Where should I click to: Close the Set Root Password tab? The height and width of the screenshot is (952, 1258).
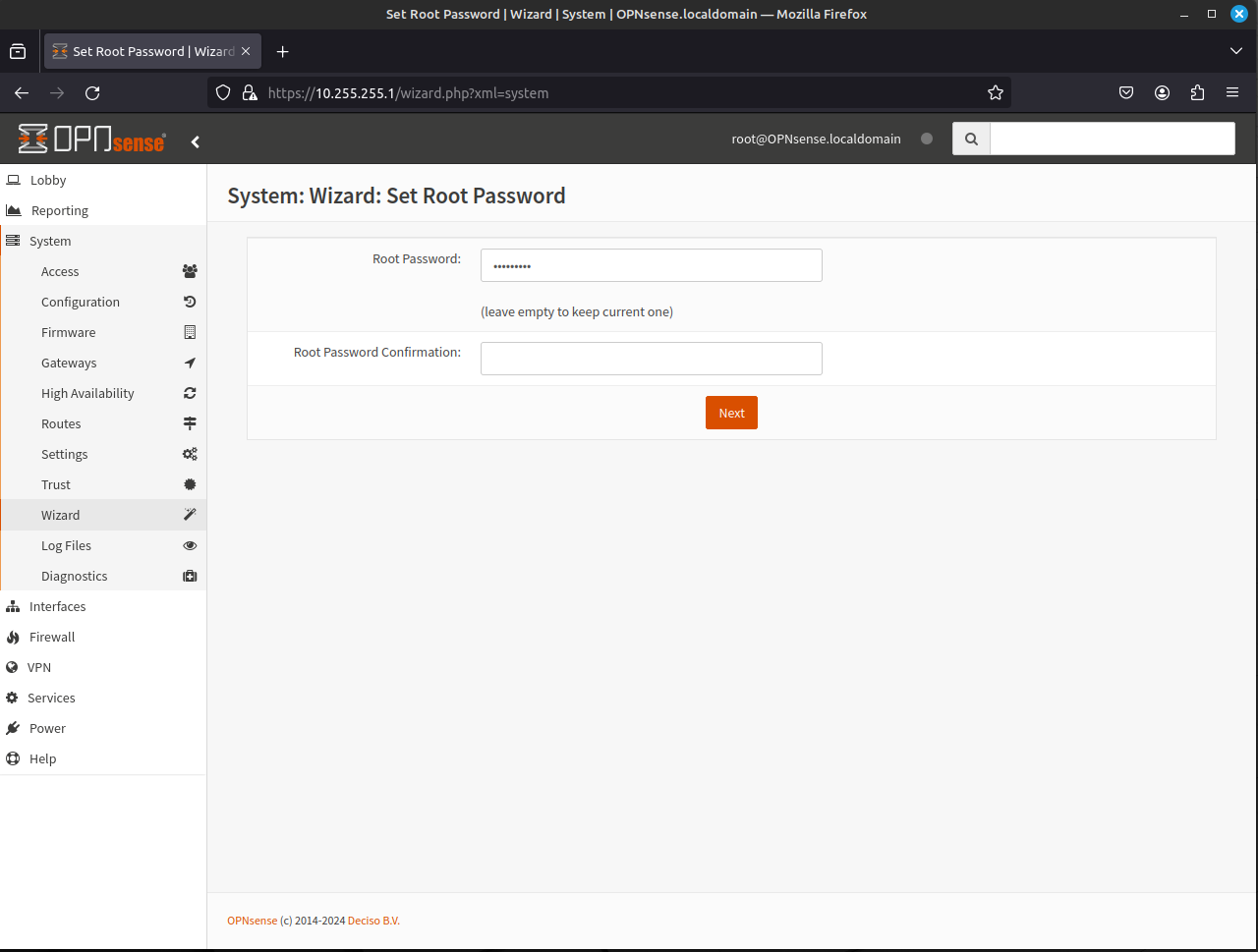[246, 51]
